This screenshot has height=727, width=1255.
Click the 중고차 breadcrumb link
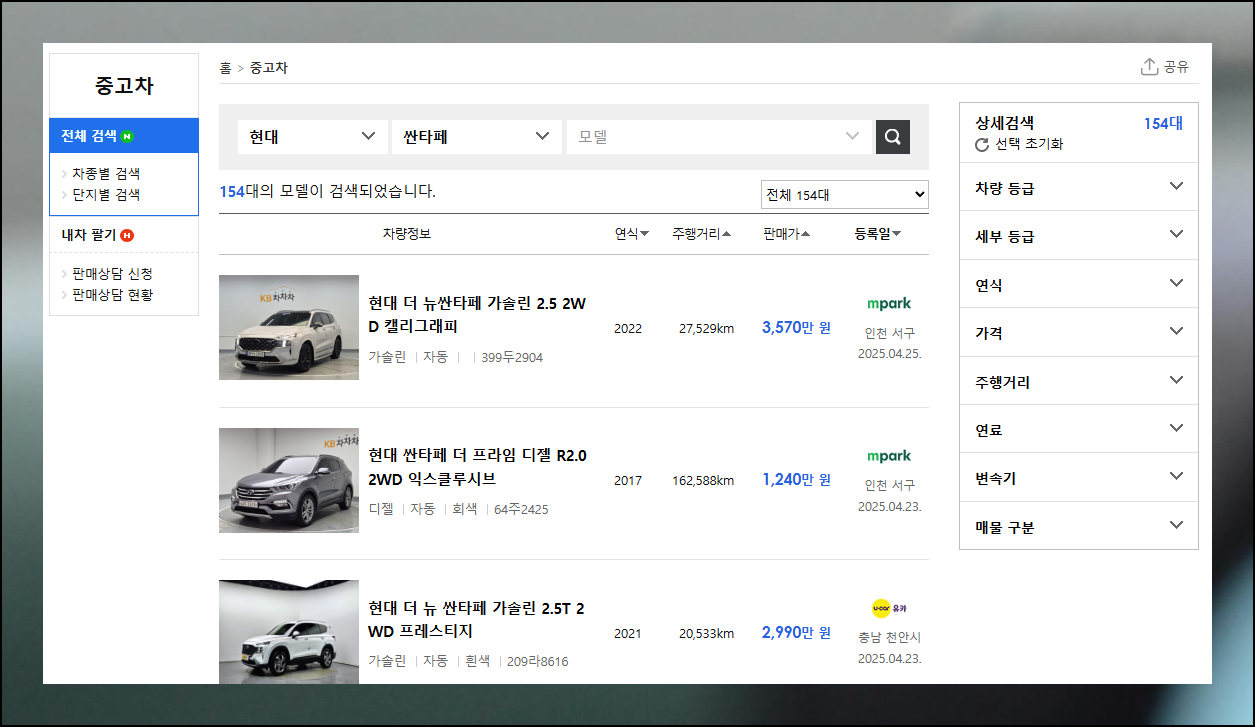269,68
